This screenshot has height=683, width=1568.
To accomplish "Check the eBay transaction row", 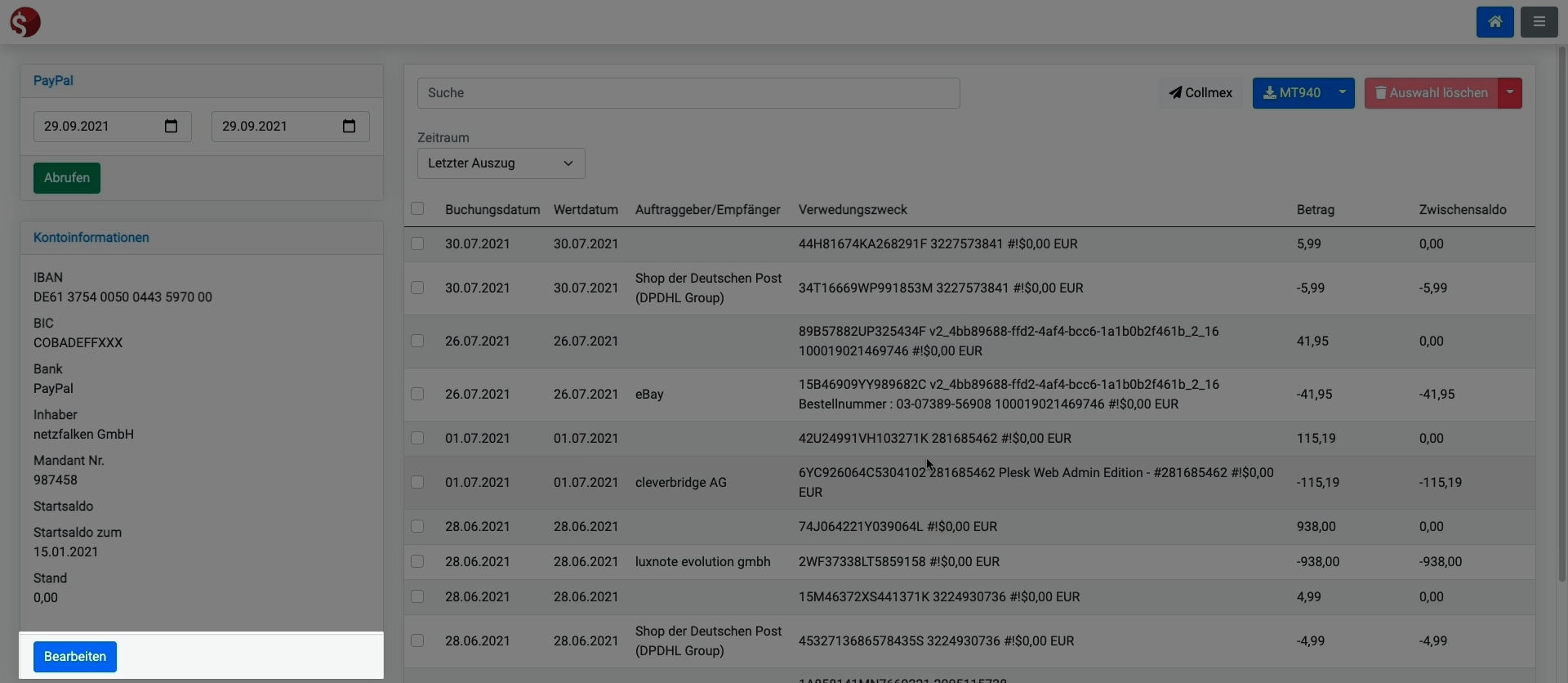I will point(417,394).
